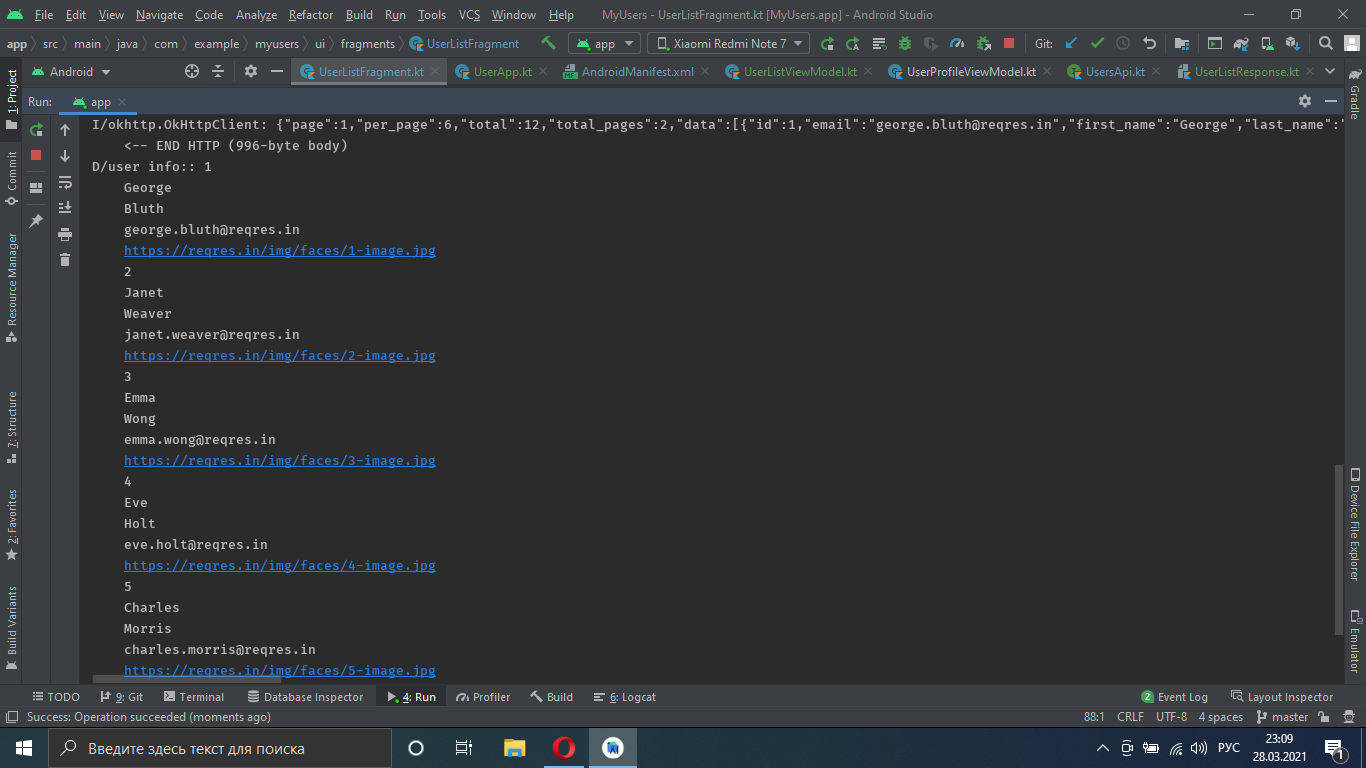1366x768 pixels.
Task: Open the app run configuration dropdown
Action: coord(604,43)
